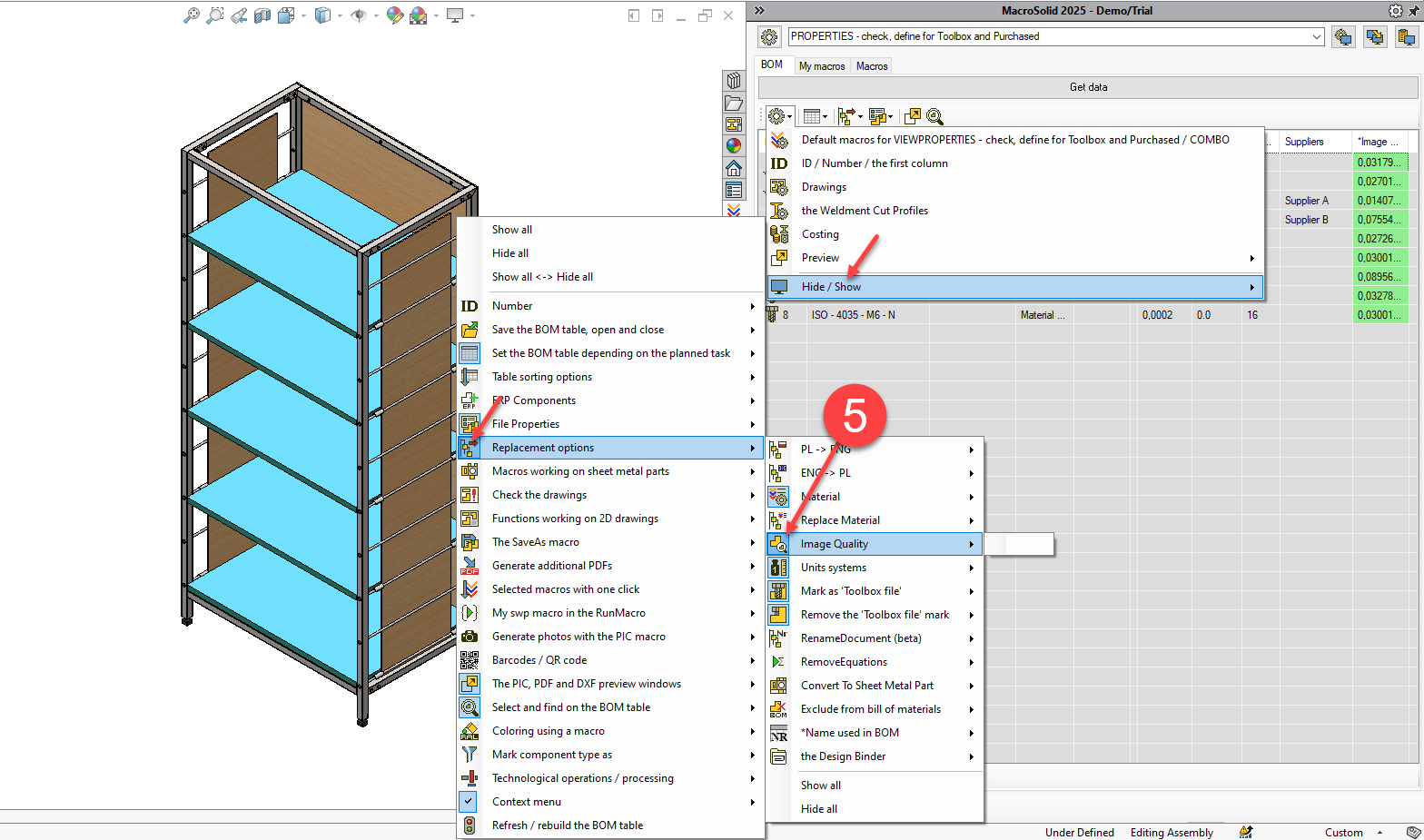
Task: Click the Hide/Show Items eye icon
Action: [359, 15]
